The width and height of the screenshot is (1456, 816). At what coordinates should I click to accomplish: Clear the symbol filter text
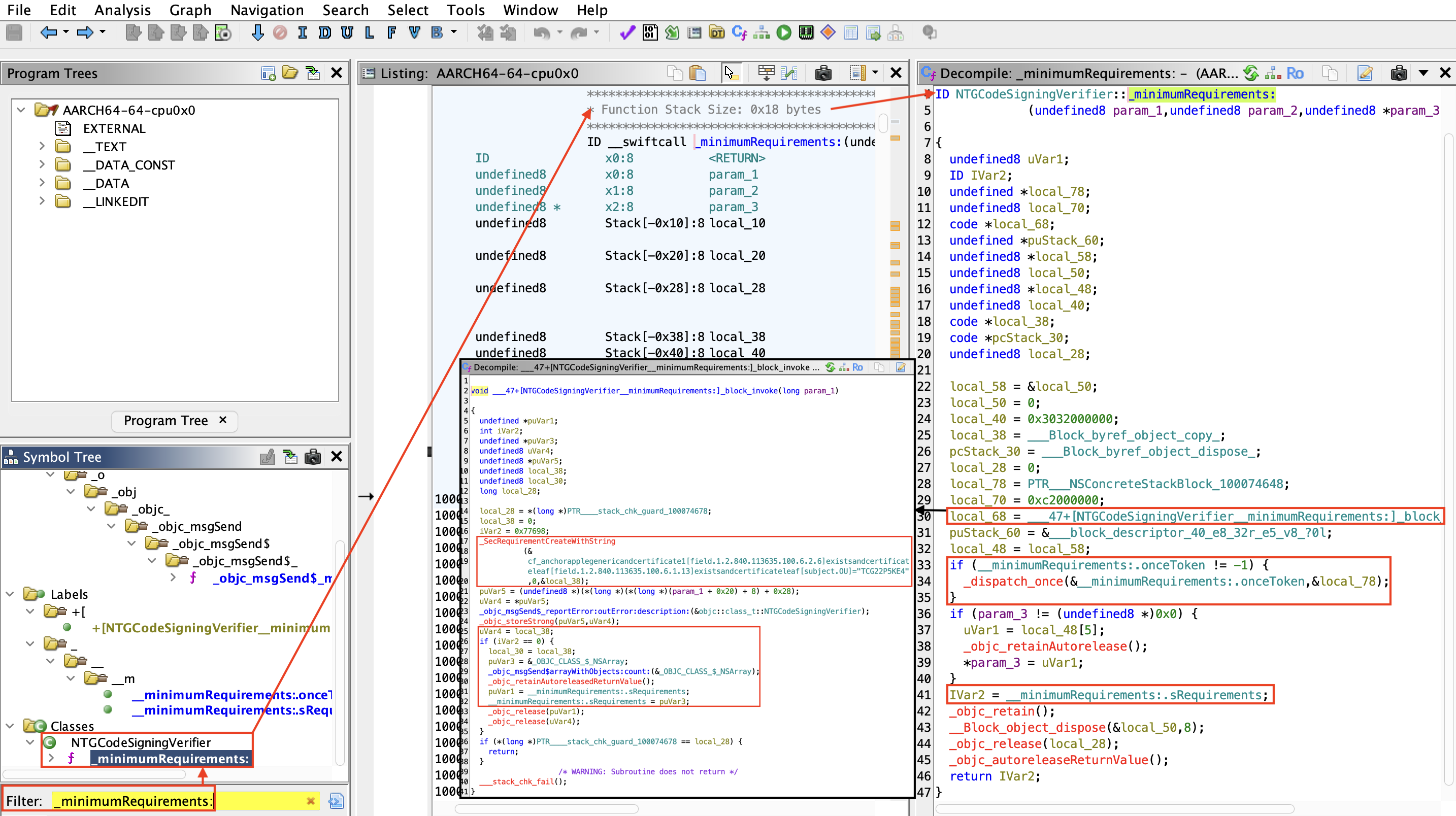point(310,801)
